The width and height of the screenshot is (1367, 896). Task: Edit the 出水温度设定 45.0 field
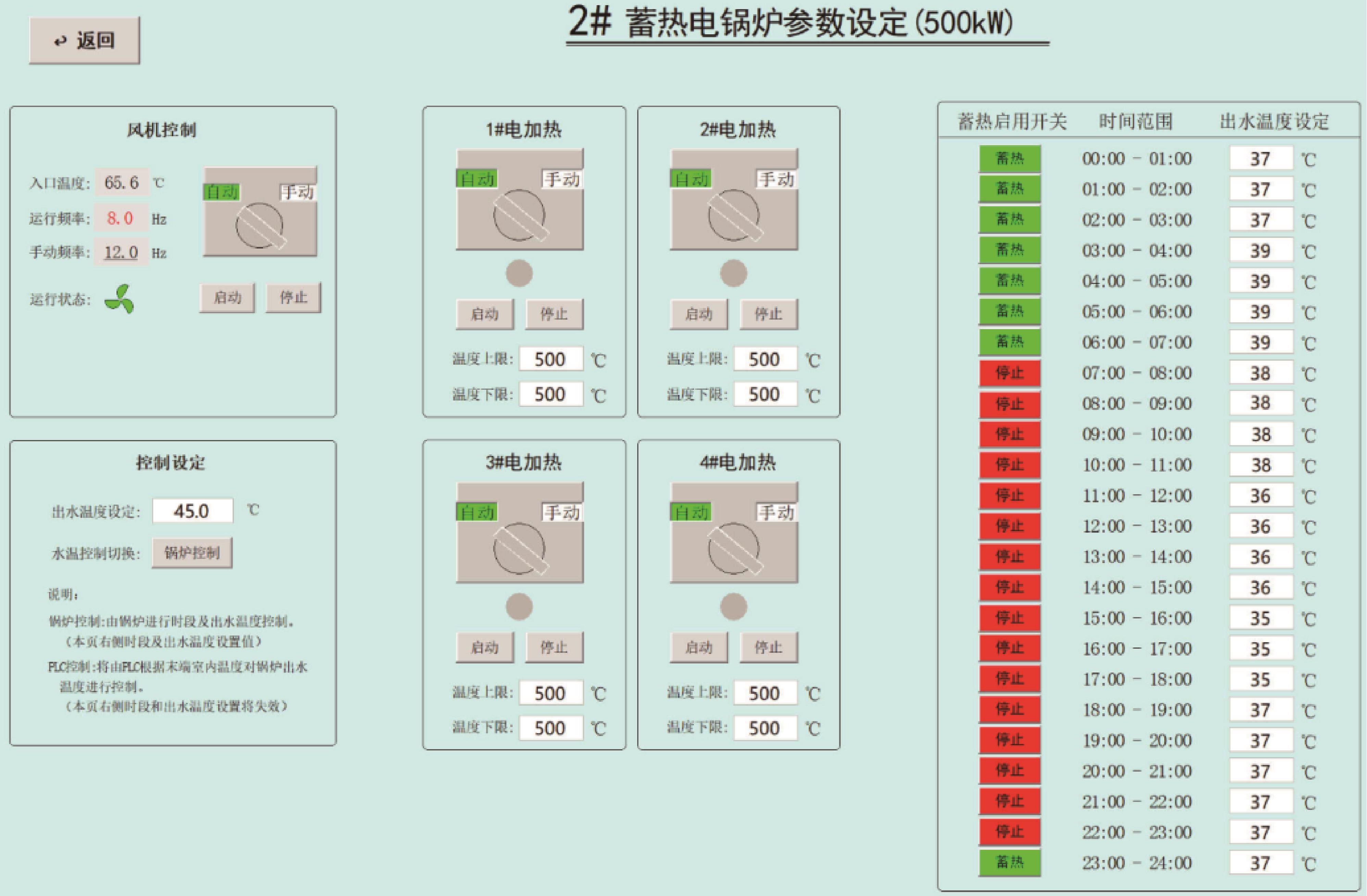point(192,510)
